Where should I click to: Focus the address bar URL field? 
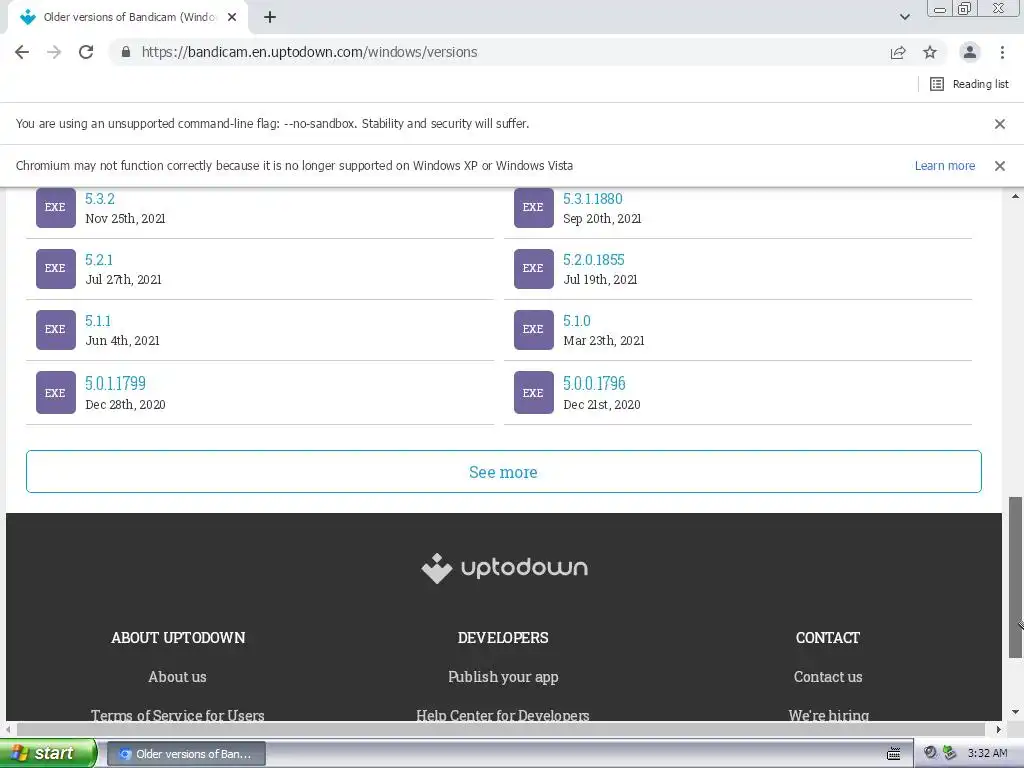pyautogui.click(x=503, y=52)
